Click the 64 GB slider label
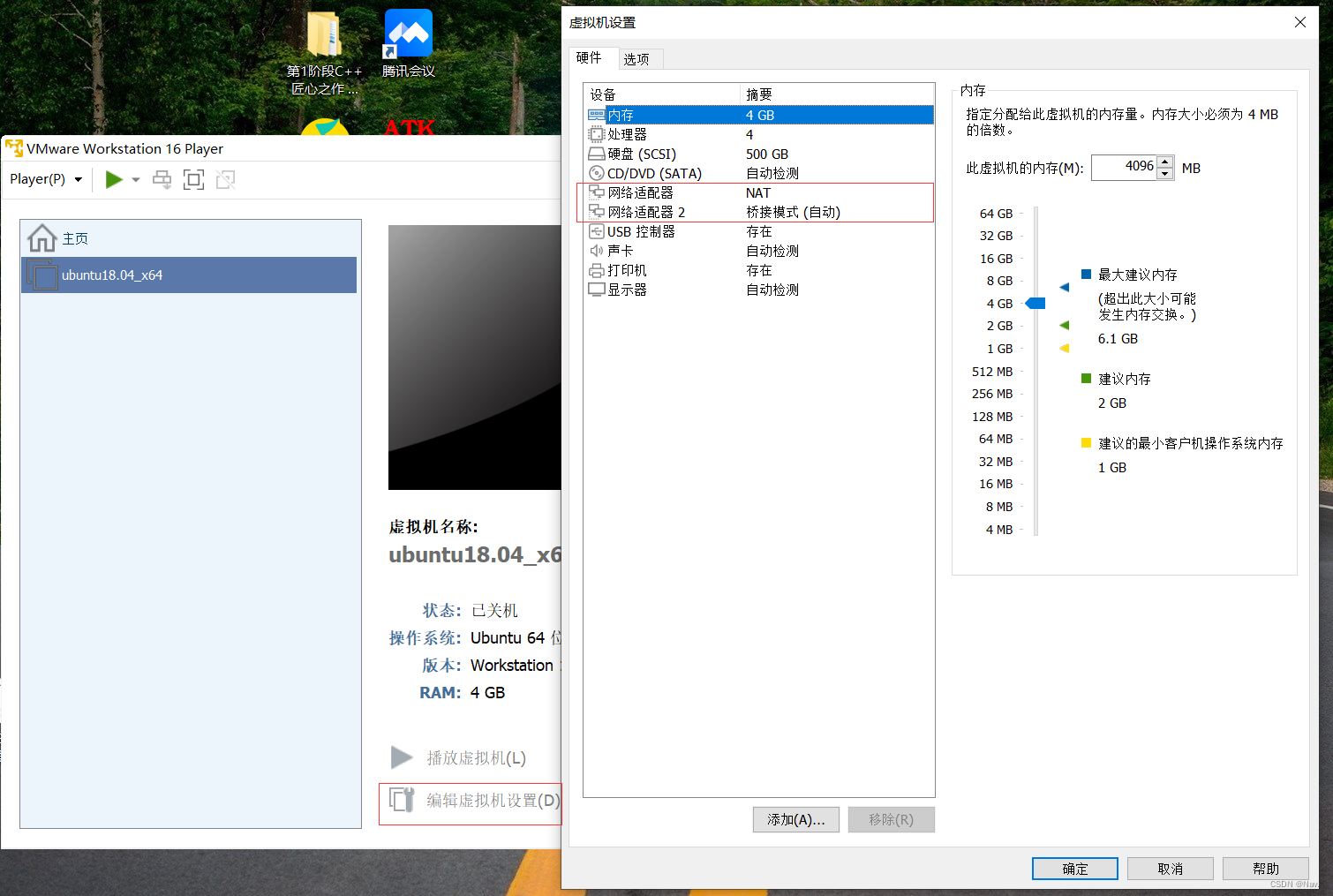 (996, 214)
